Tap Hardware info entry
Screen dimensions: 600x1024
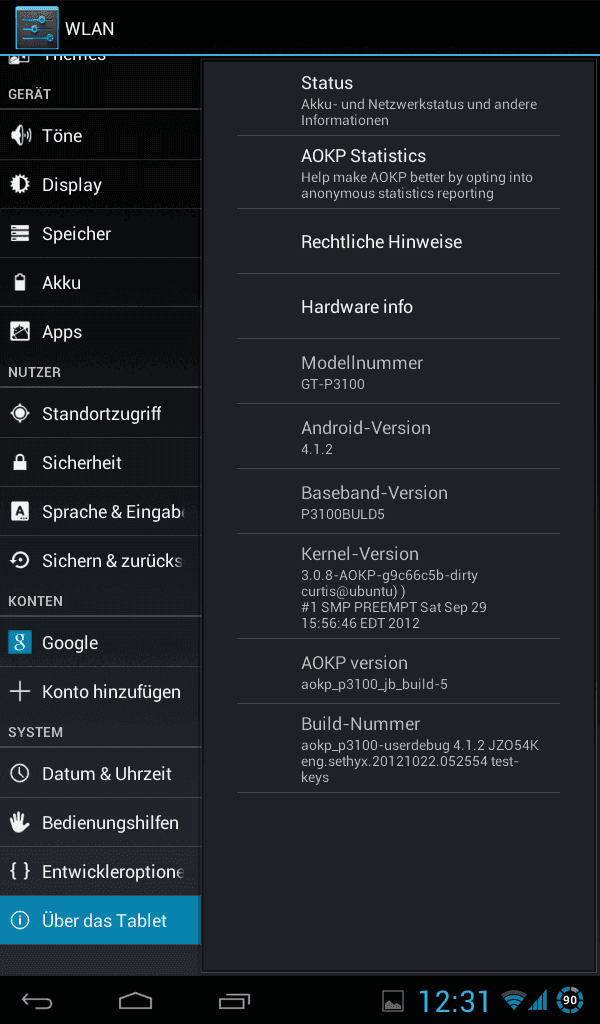[398, 306]
